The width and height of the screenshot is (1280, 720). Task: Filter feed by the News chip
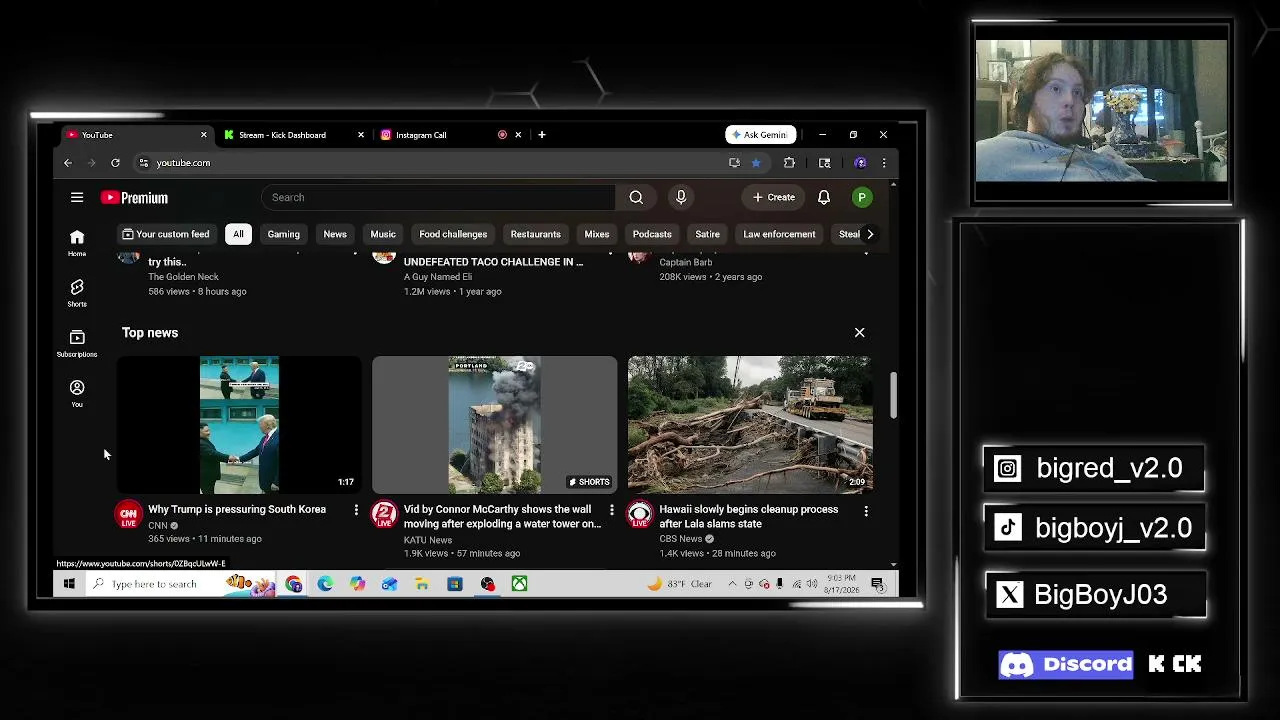pyautogui.click(x=335, y=234)
